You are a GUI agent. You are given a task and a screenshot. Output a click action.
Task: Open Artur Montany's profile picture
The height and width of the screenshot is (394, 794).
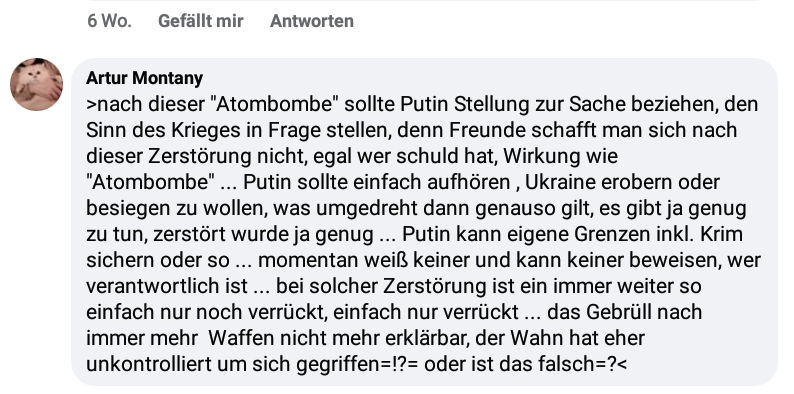coord(36,85)
